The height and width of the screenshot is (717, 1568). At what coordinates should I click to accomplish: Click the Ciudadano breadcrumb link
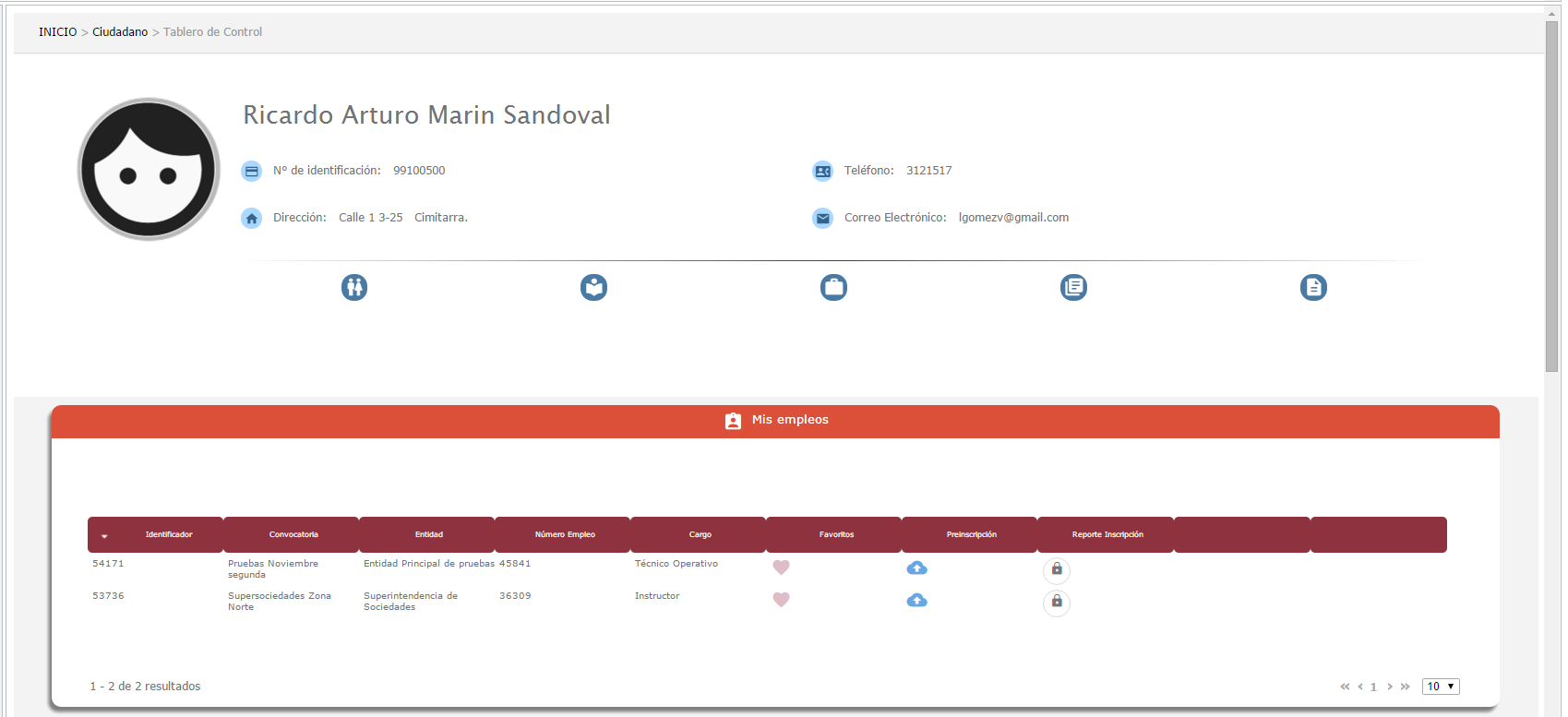(x=120, y=32)
